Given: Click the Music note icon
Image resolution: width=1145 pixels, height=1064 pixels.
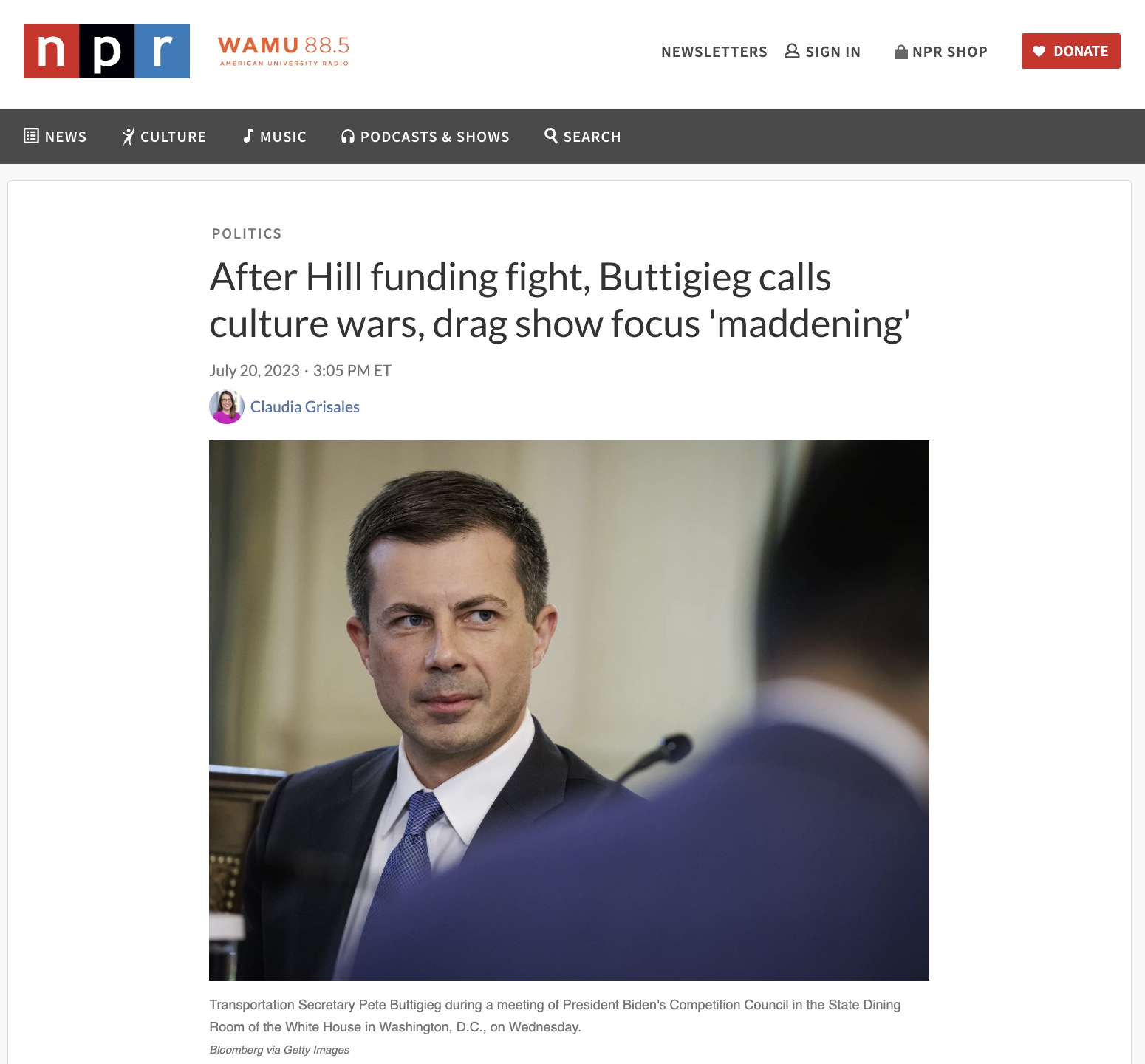Looking at the screenshot, I should pyautogui.click(x=248, y=136).
